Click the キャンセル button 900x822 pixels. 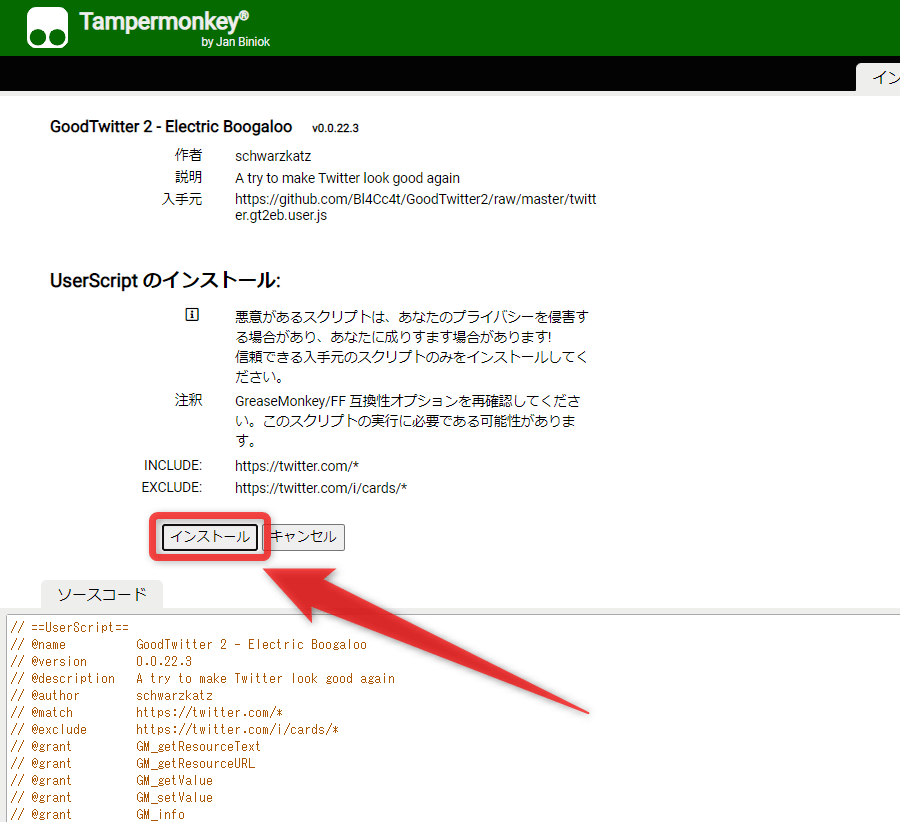(x=304, y=537)
